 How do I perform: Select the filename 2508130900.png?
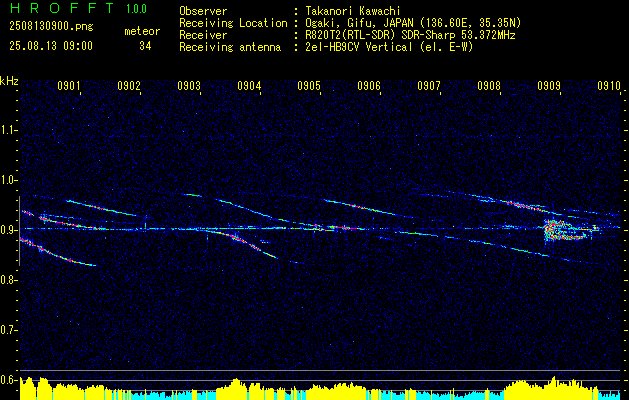(51, 27)
